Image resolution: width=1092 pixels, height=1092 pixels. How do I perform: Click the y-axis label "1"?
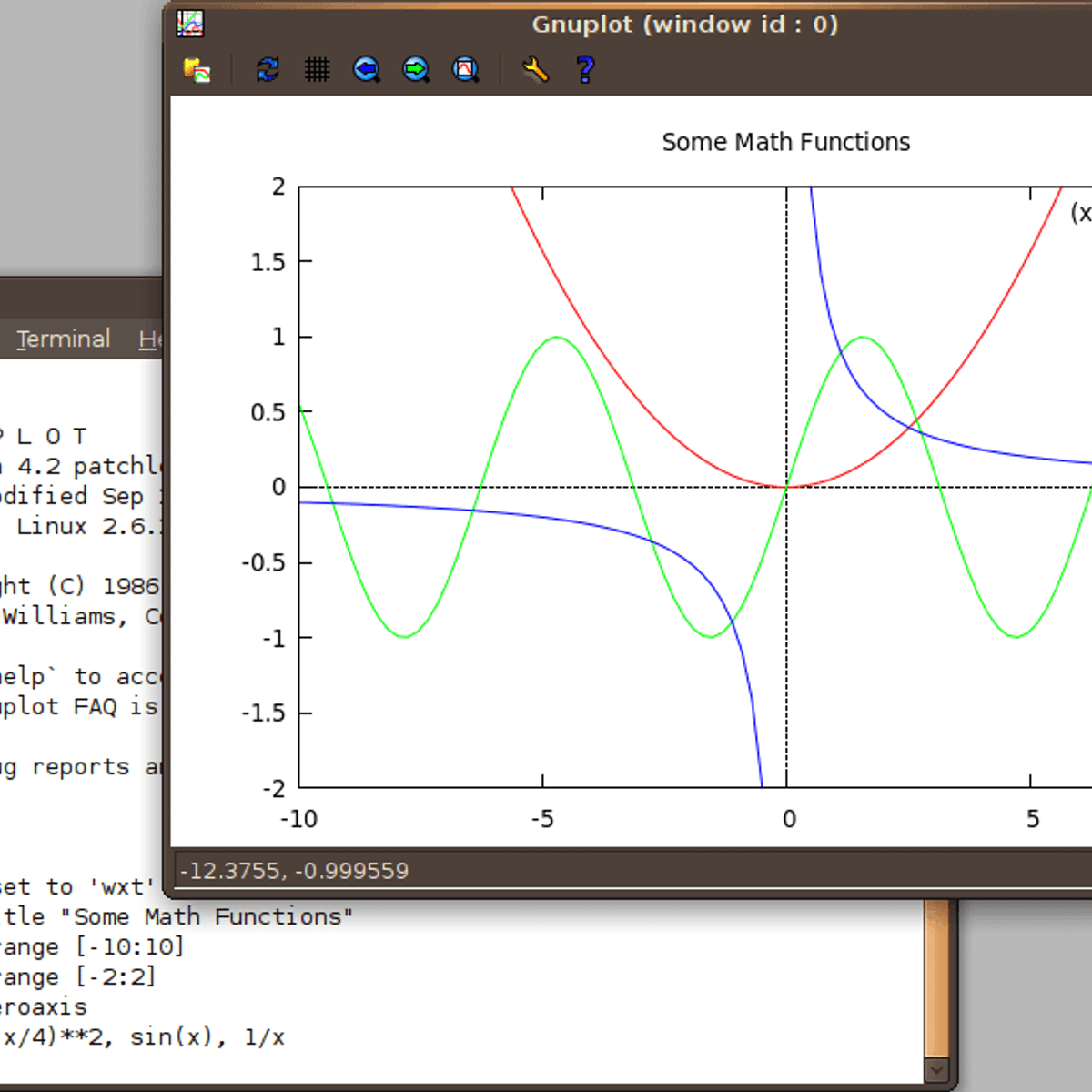coord(279,337)
